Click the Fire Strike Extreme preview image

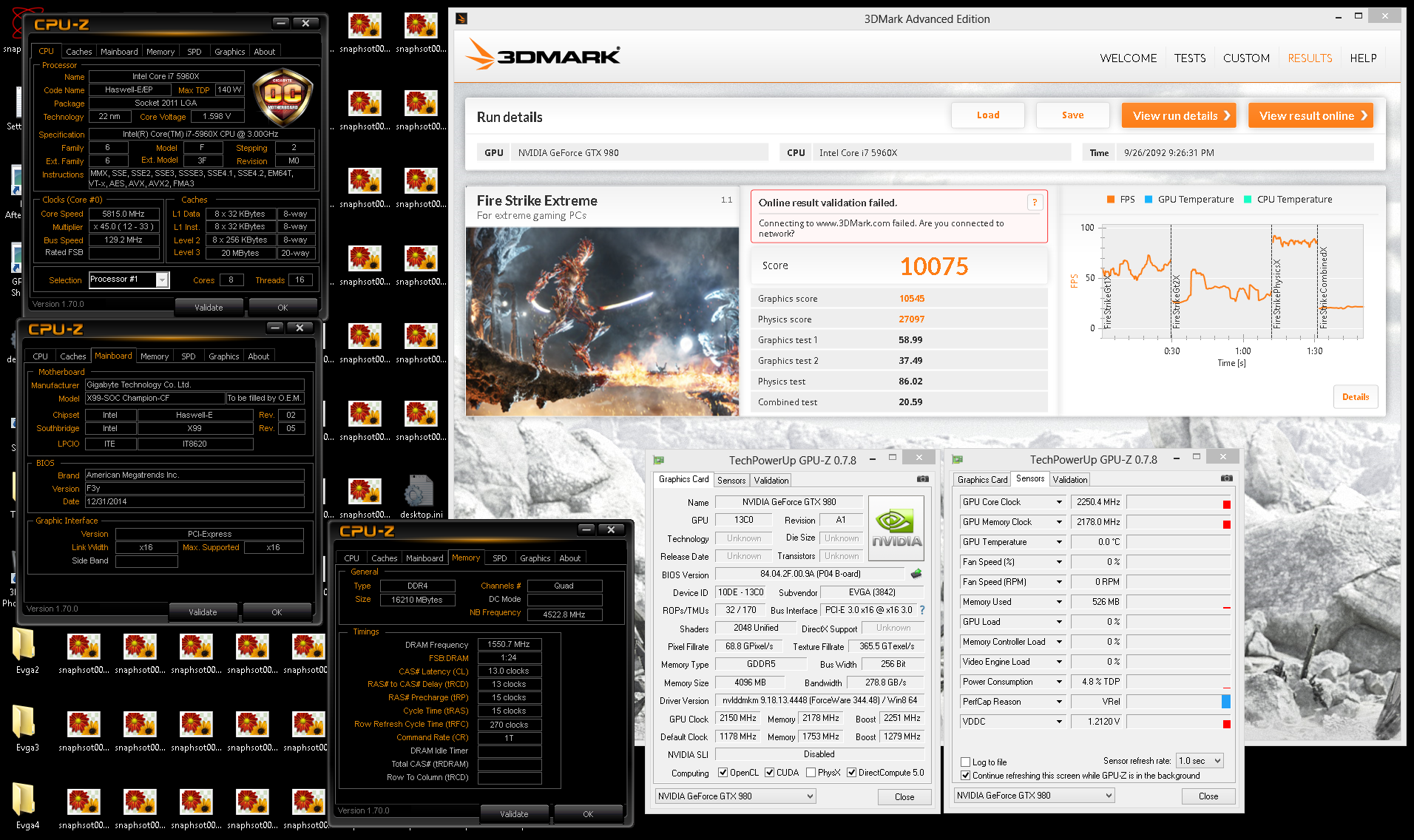[602, 321]
